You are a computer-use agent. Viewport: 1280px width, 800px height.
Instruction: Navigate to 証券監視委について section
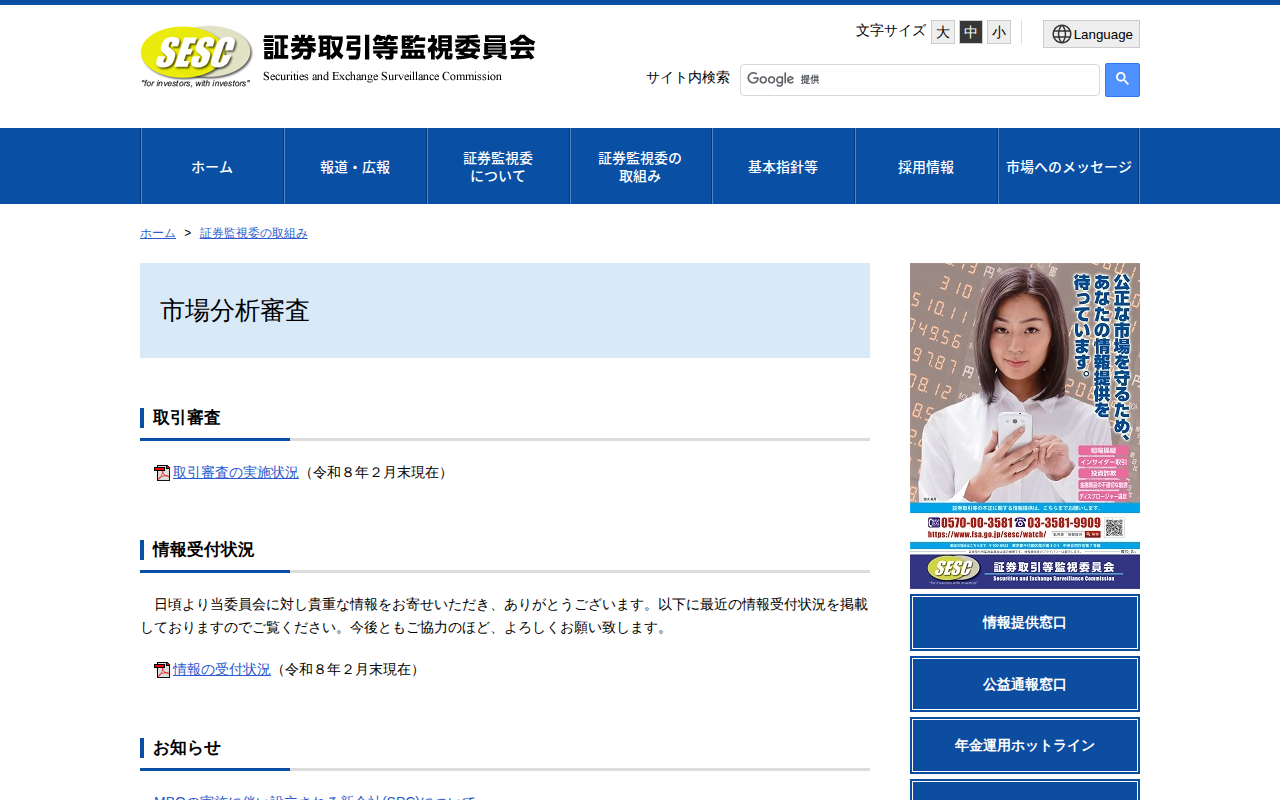click(498, 166)
